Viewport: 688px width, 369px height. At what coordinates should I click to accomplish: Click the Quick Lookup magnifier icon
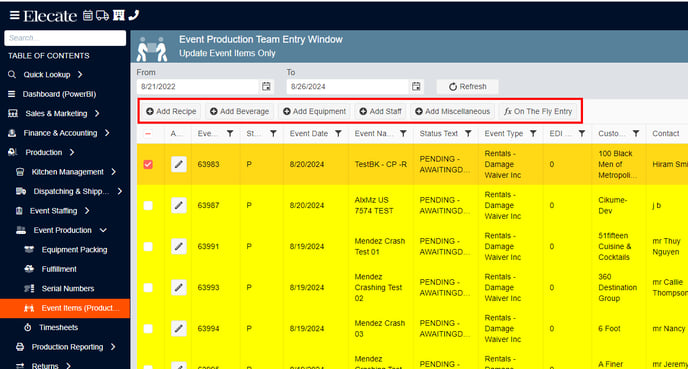[x=12, y=75]
